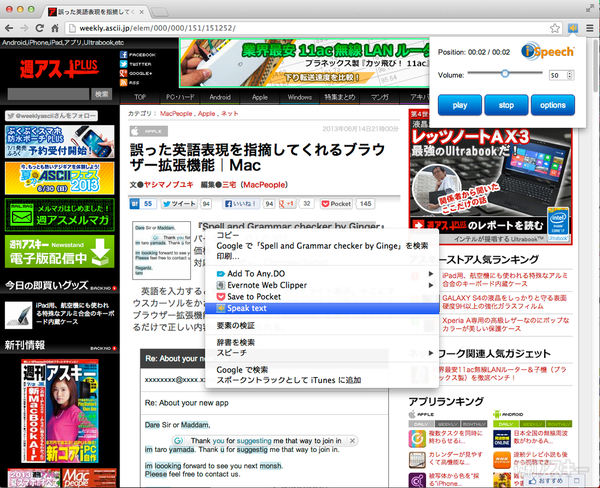Bookmark this page with the star
The width and height of the screenshot is (600, 488).
point(555,28)
